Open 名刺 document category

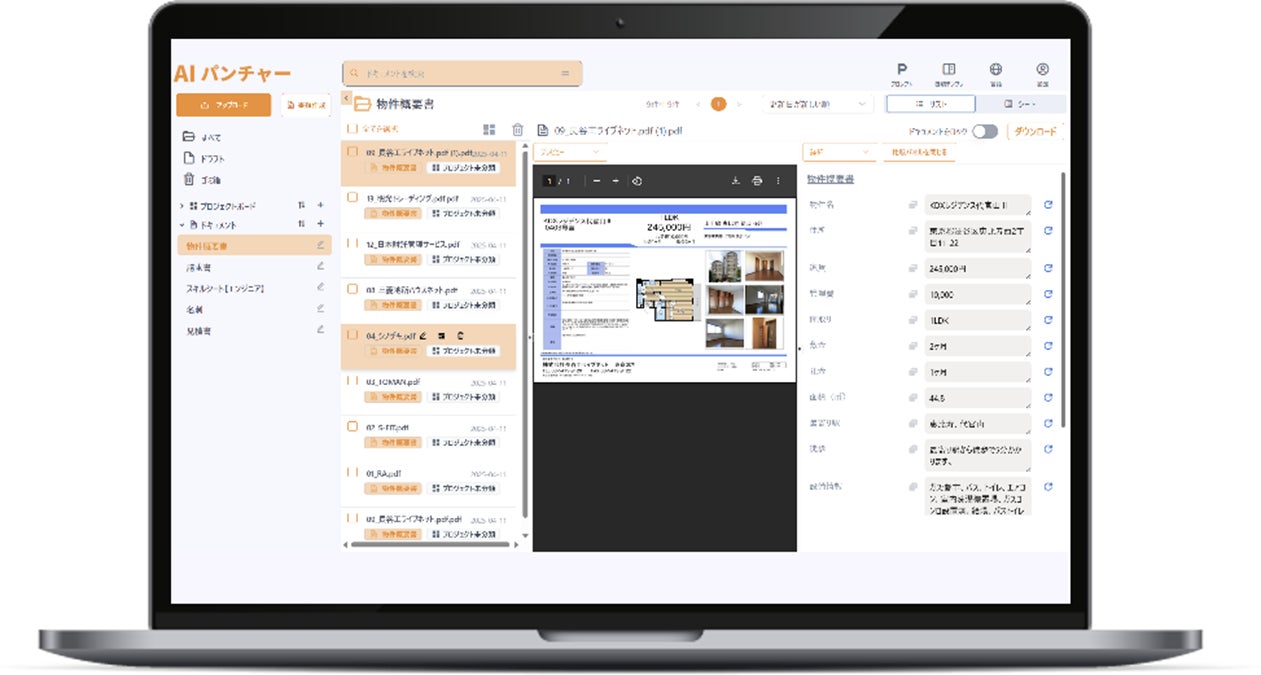(193, 309)
